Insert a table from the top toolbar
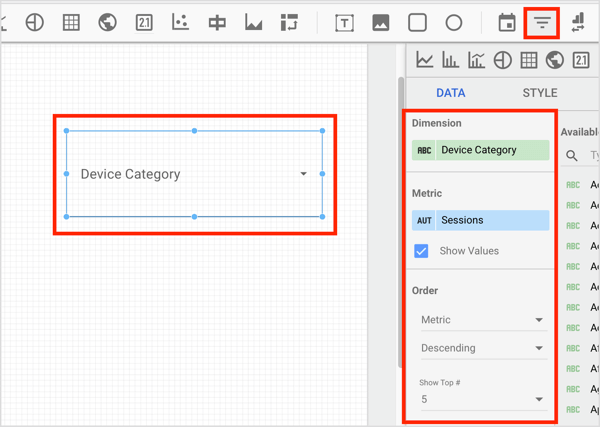The height and width of the screenshot is (427, 600). (71, 22)
